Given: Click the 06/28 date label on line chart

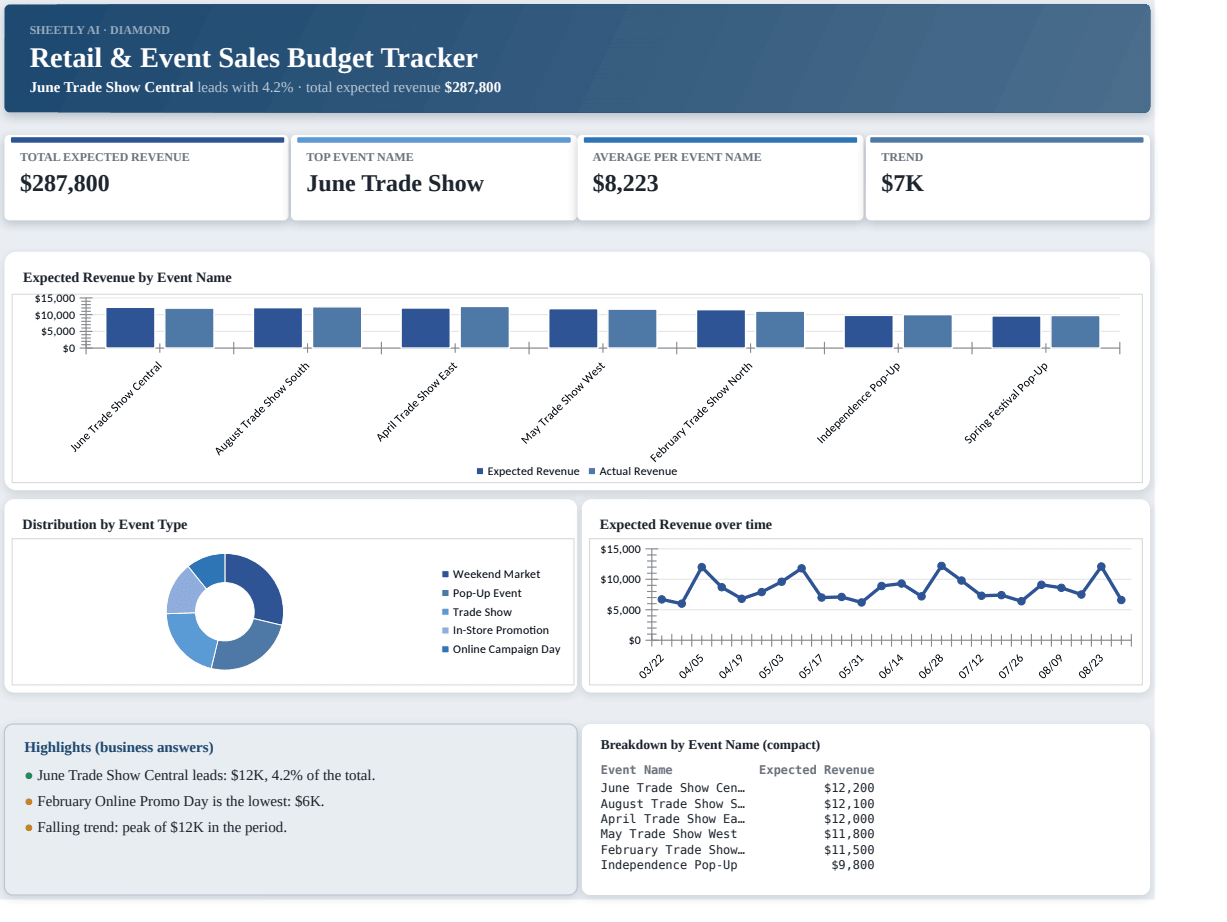Looking at the screenshot, I should click(931, 667).
